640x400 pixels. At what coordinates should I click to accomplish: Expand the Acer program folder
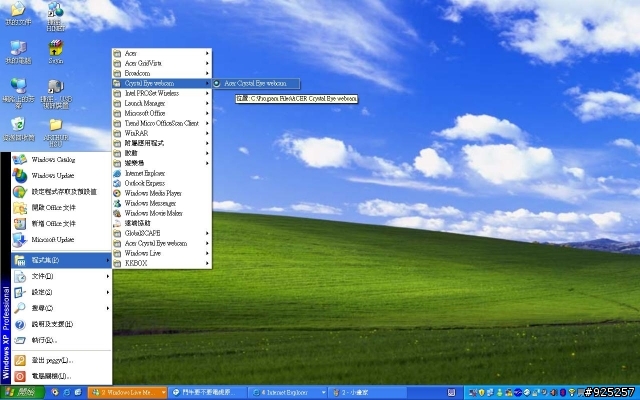162,53
